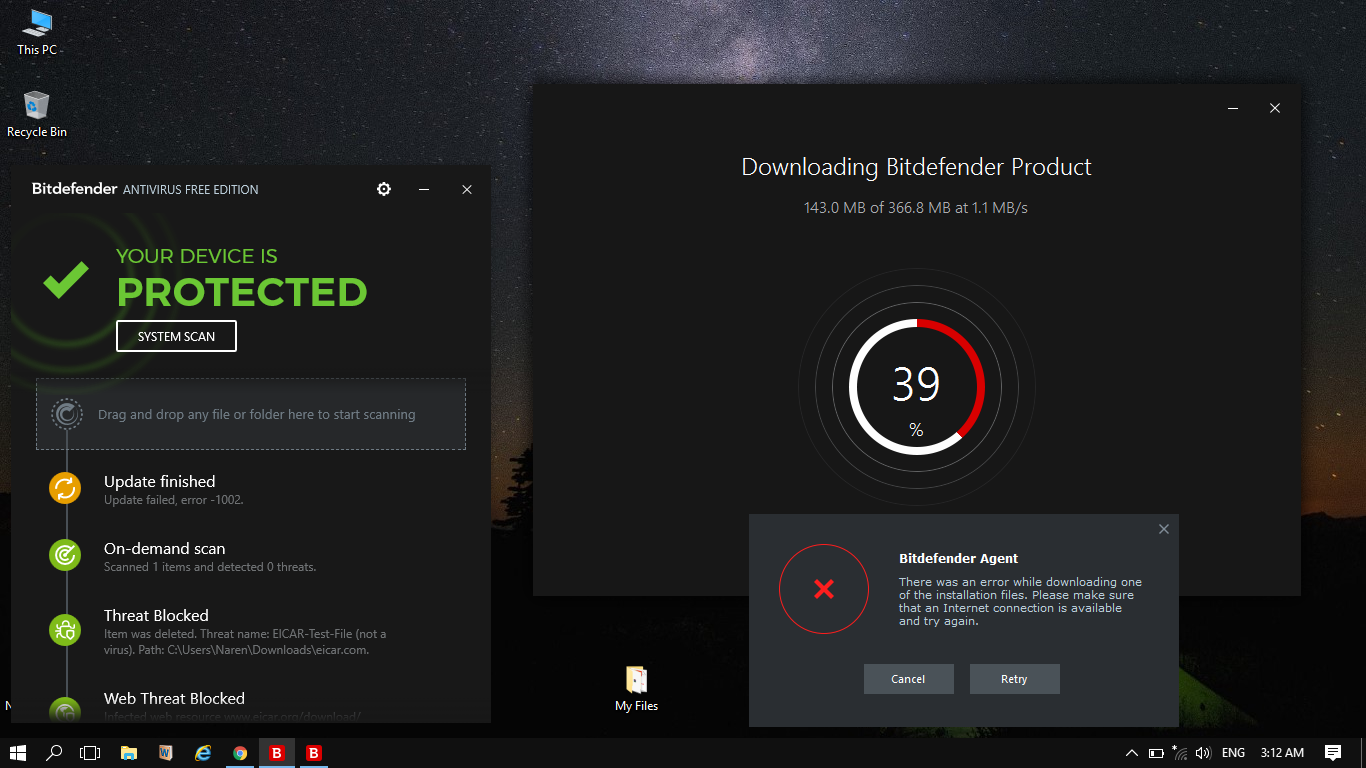Minimize the Bitdefender Antivirus Free window
The width and height of the screenshot is (1366, 768).
(424, 189)
